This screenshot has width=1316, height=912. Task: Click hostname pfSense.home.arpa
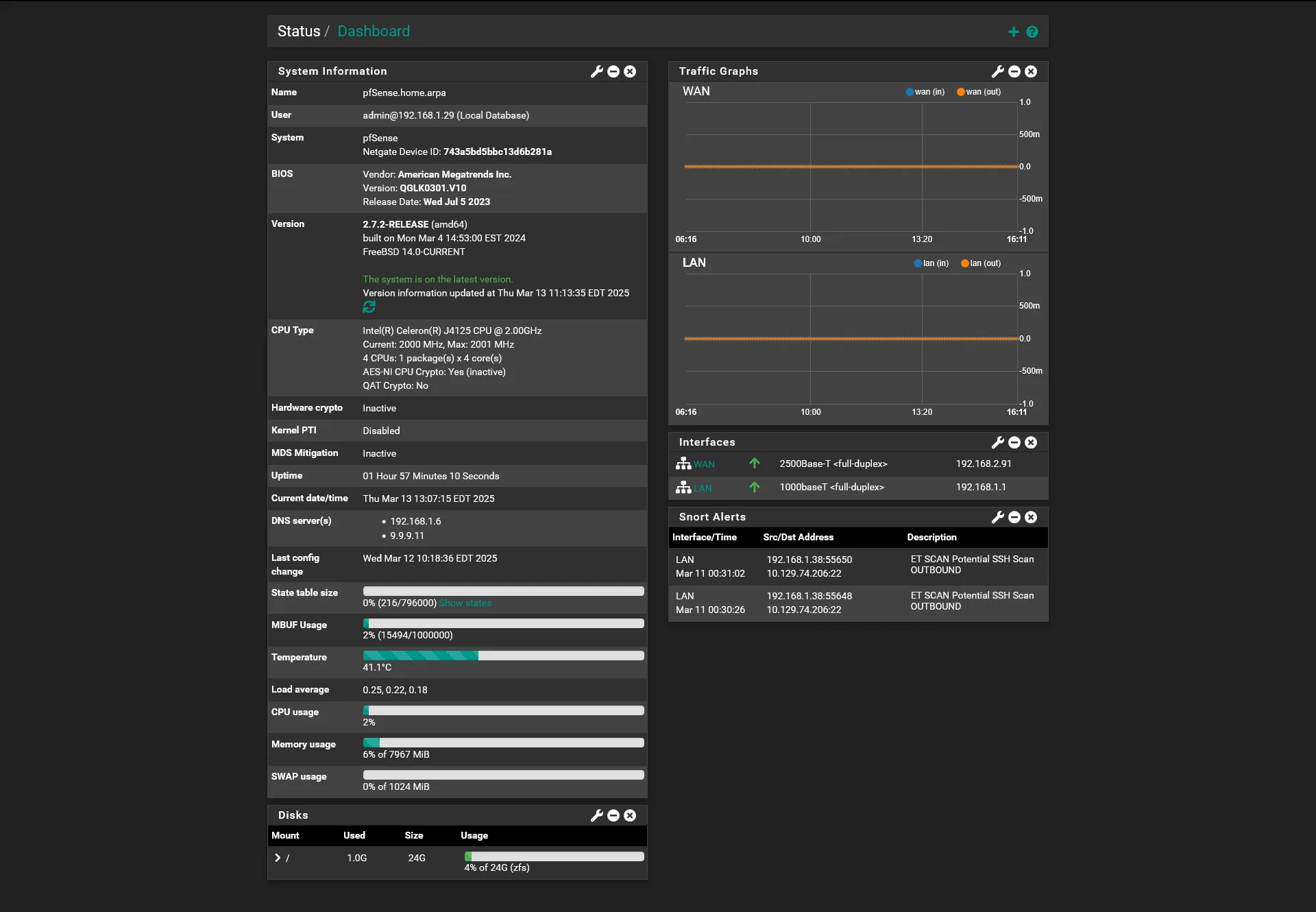click(x=404, y=93)
